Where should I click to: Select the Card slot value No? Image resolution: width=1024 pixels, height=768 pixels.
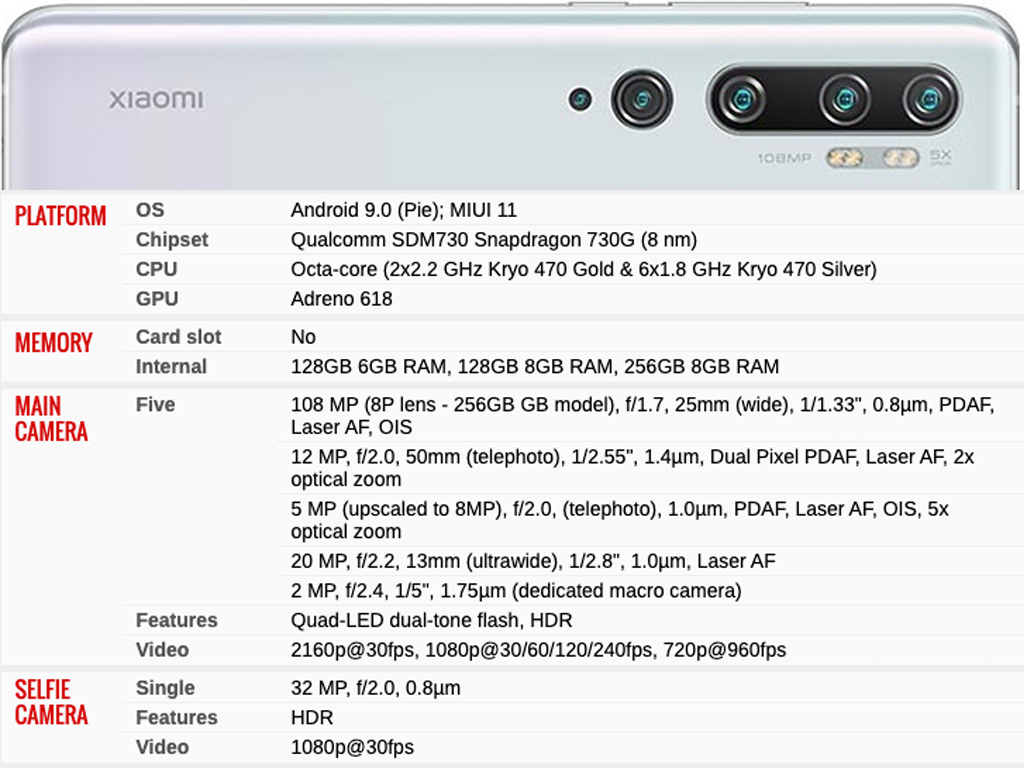point(303,336)
